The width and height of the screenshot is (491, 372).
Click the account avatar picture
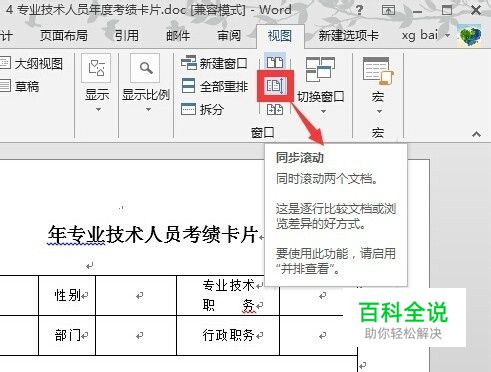pos(470,35)
